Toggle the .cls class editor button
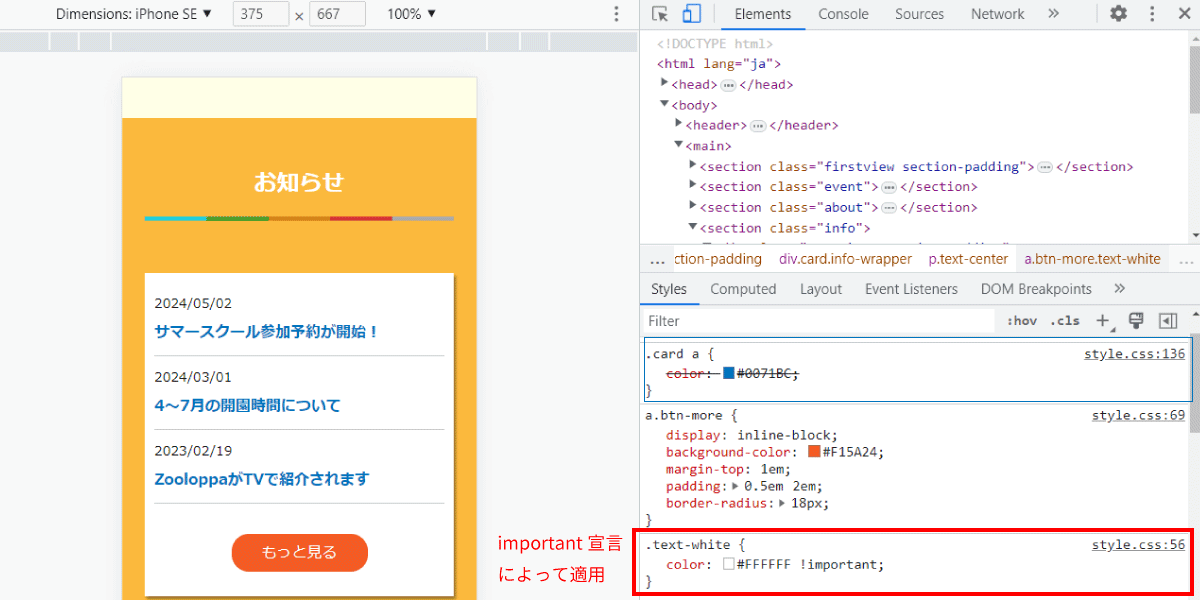This screenshot has height=600, width=1200. (x=1065, y=321)
